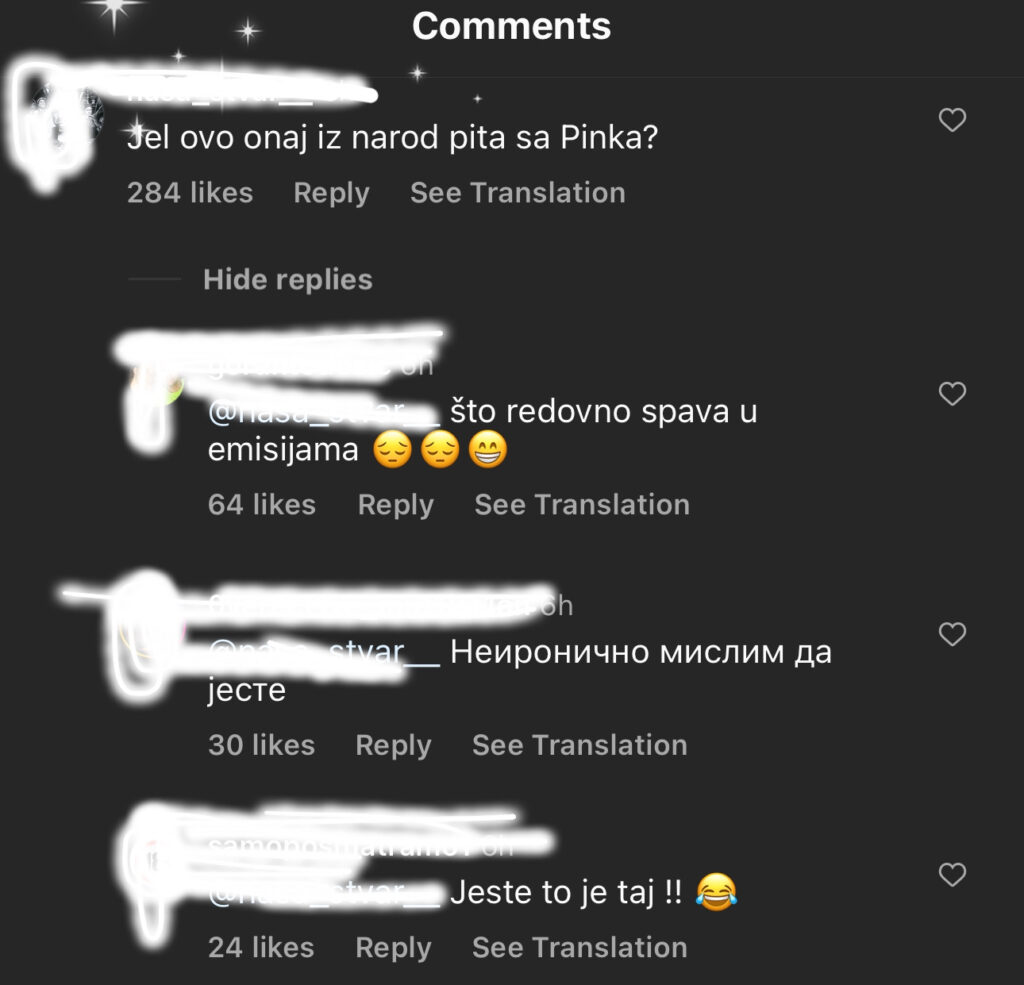The image size is (1024, 985).
Task: Collapse thread with Hide replies
Action: coord(288,280)
